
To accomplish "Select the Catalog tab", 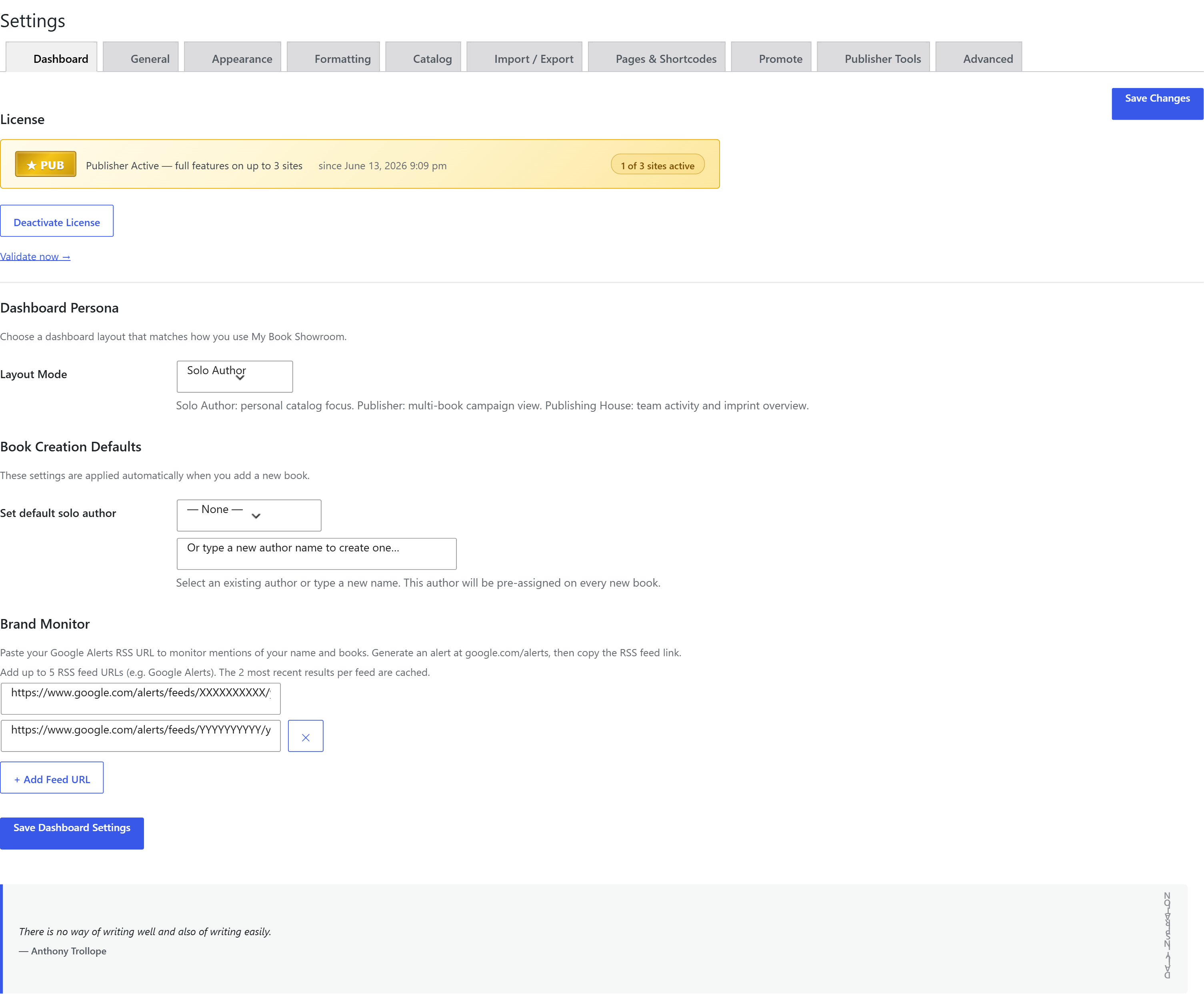I will click(424, 57).
